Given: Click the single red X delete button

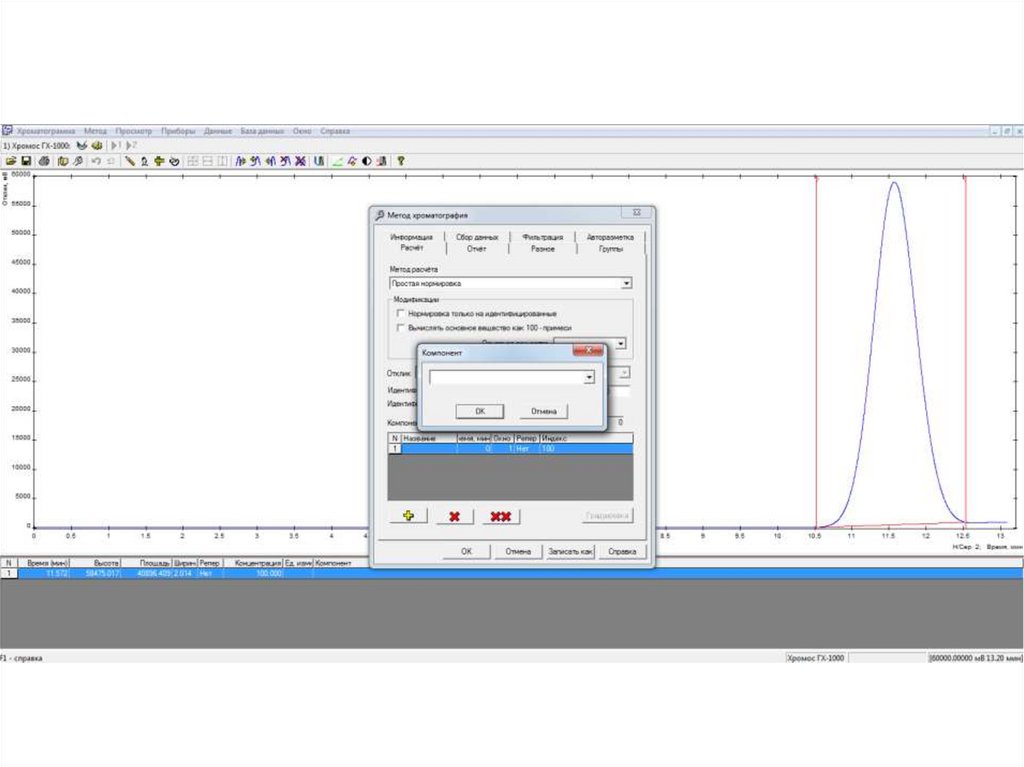Looking at the screenshot, I should click(454, 516).
